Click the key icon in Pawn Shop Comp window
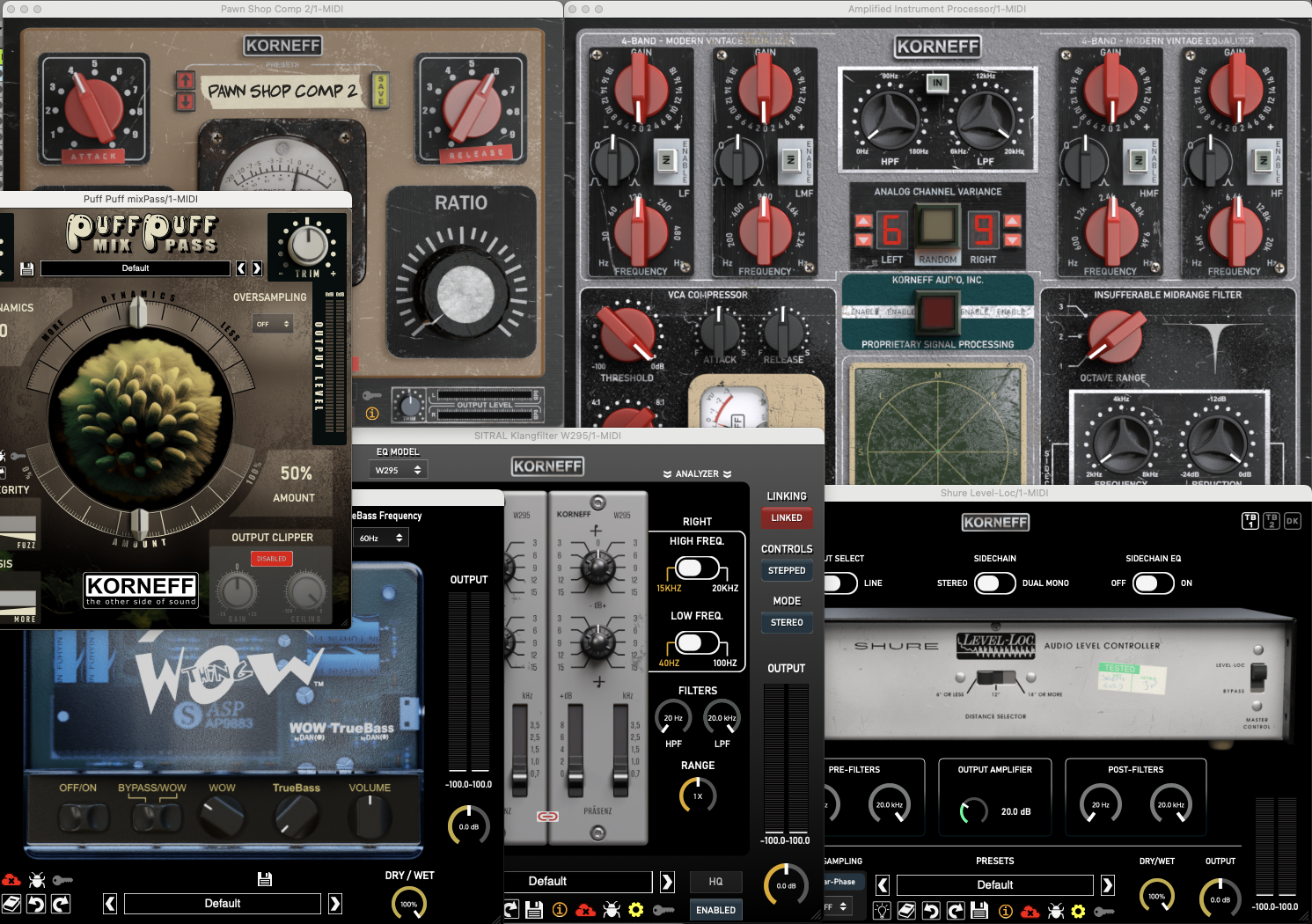The image size is (1312, 924). click(x=372, y=395)
